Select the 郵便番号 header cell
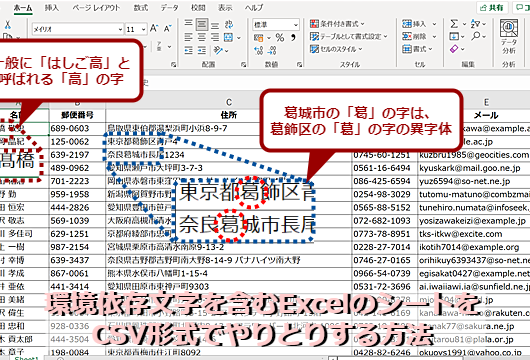The height and width of the screenshot is (360, 530). click(77, 115)
